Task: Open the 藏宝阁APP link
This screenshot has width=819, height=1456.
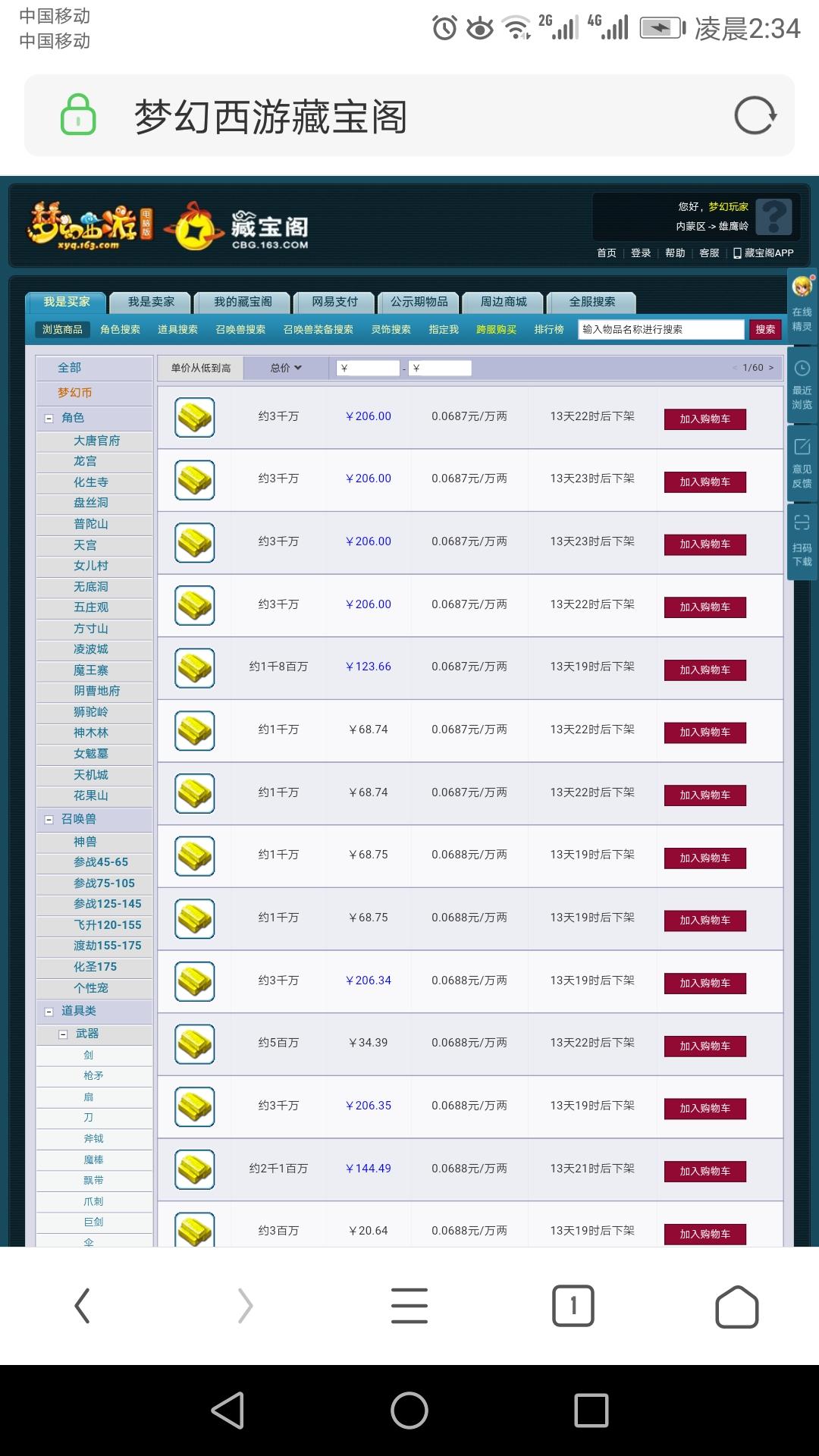Action: pyautogui.click(x=764, y=253)
